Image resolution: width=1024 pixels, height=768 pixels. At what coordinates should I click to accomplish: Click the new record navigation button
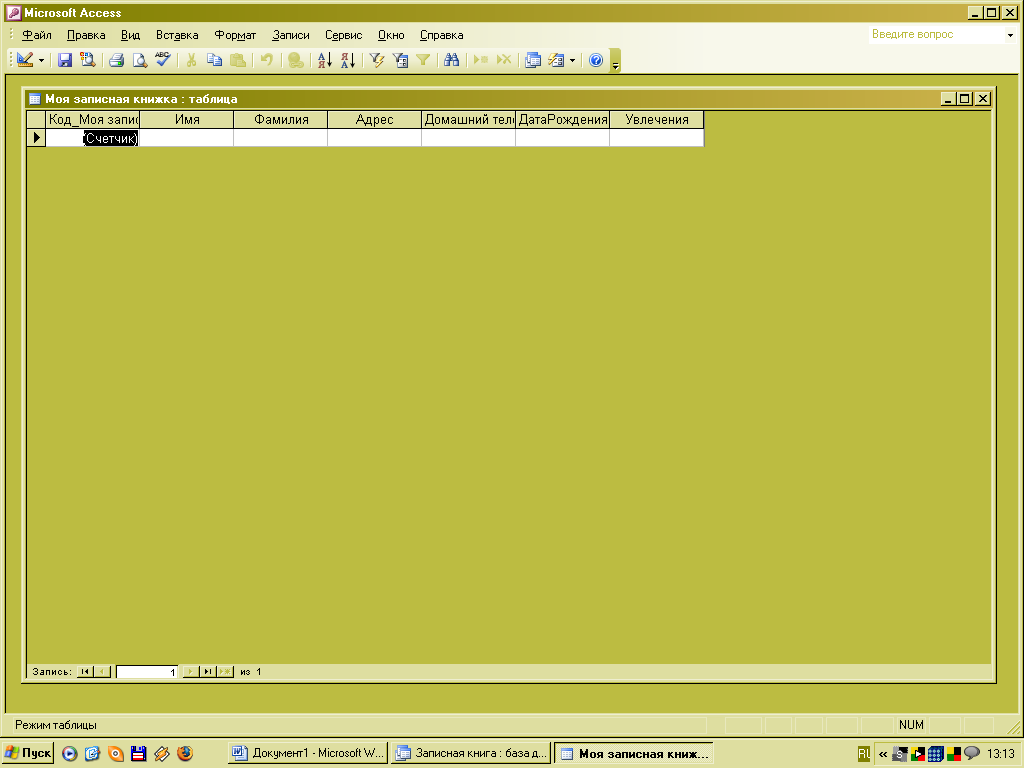click(x=225, y=671)
